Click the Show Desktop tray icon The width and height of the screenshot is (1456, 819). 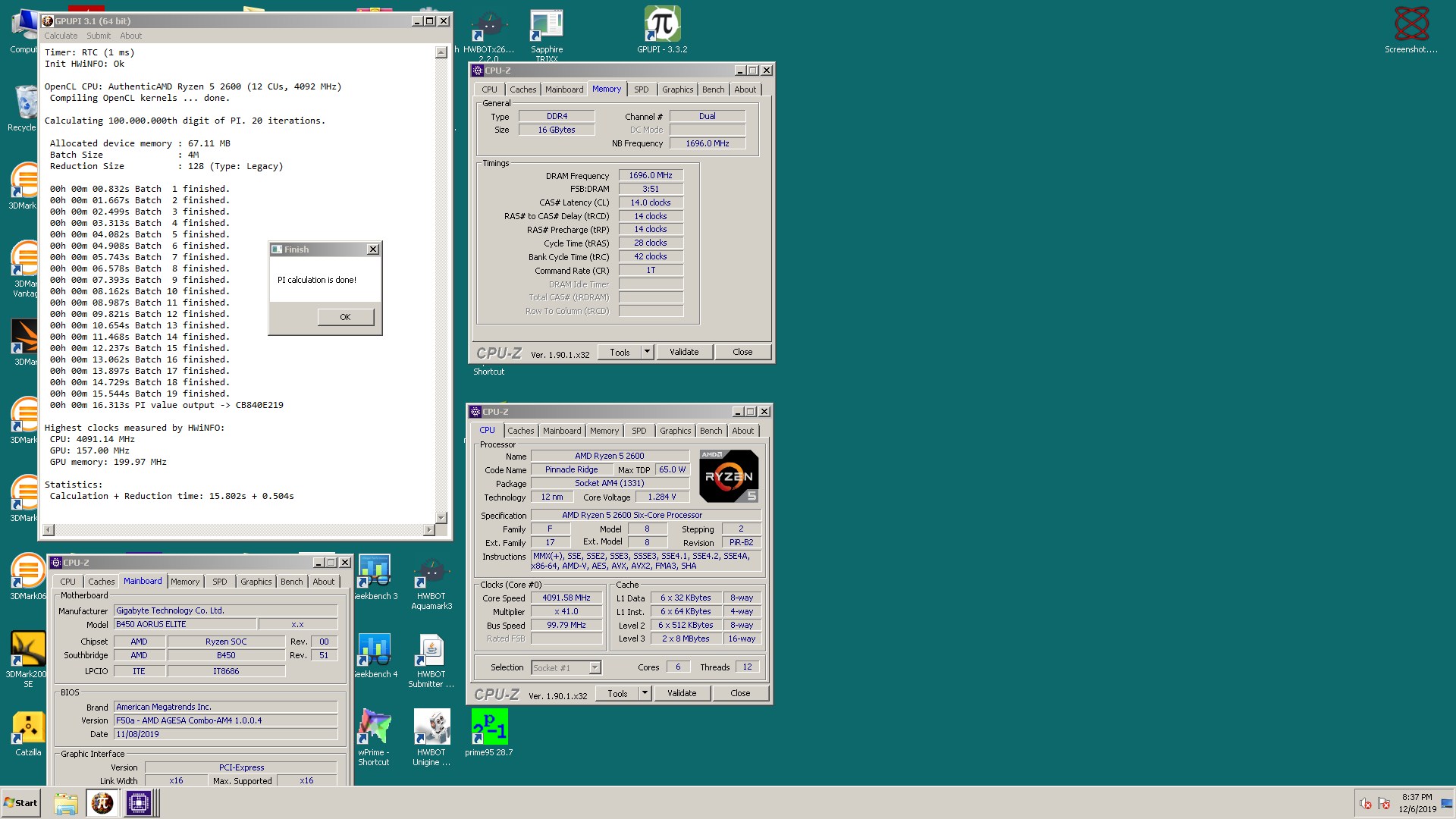click(1447, 803)
